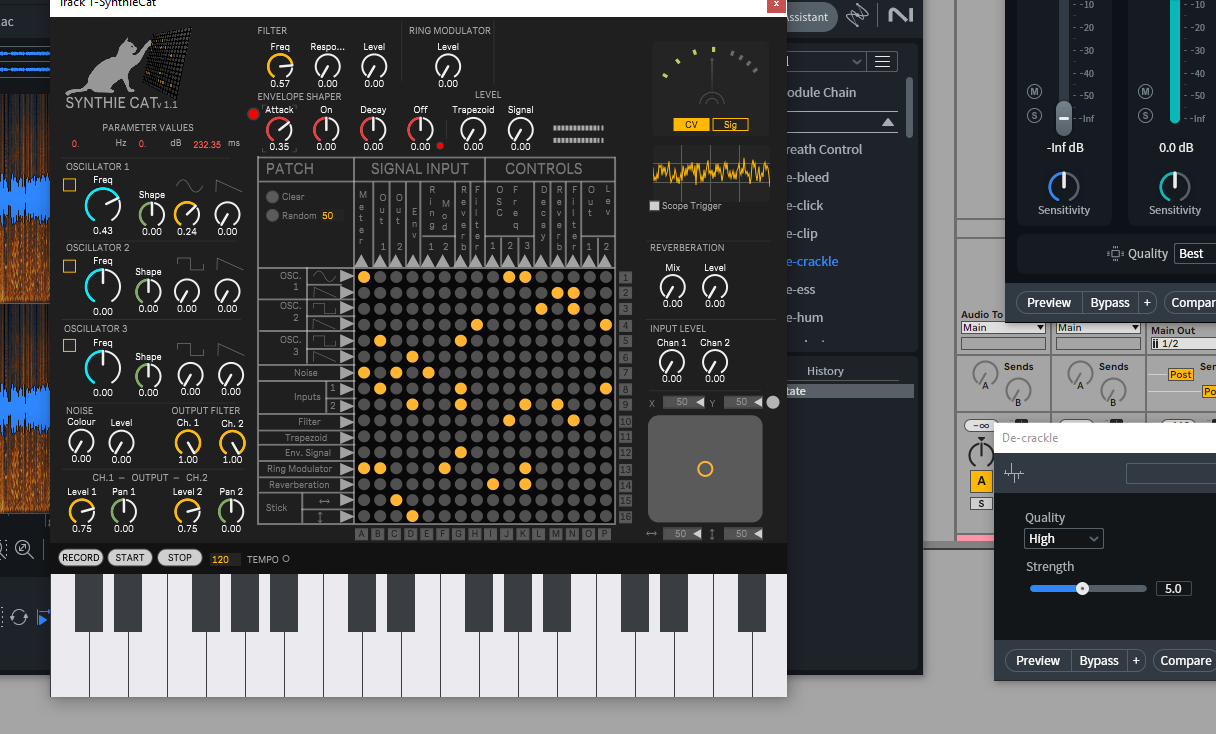Open the Main Out 1/2 dropdown
Image resolution: width=1216 pixels, height=734 pixels.
(x=1183, y=344)
